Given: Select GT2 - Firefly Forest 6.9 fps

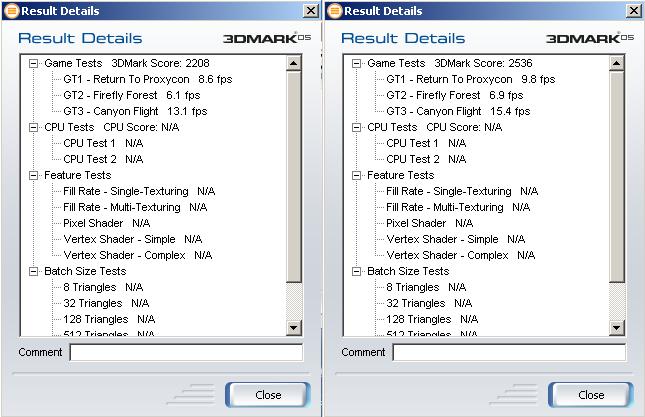Looking at the screenshot, I should pyautogui.click(x=455, y=95).
